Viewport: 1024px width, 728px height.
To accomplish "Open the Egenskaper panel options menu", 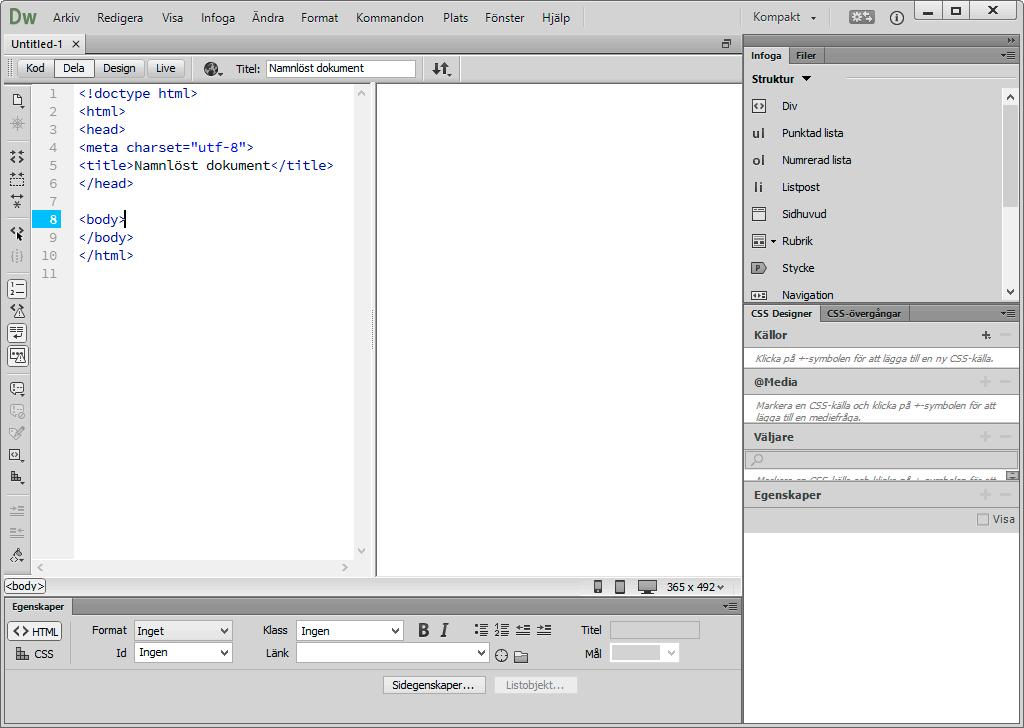I will tap(730, 607).
